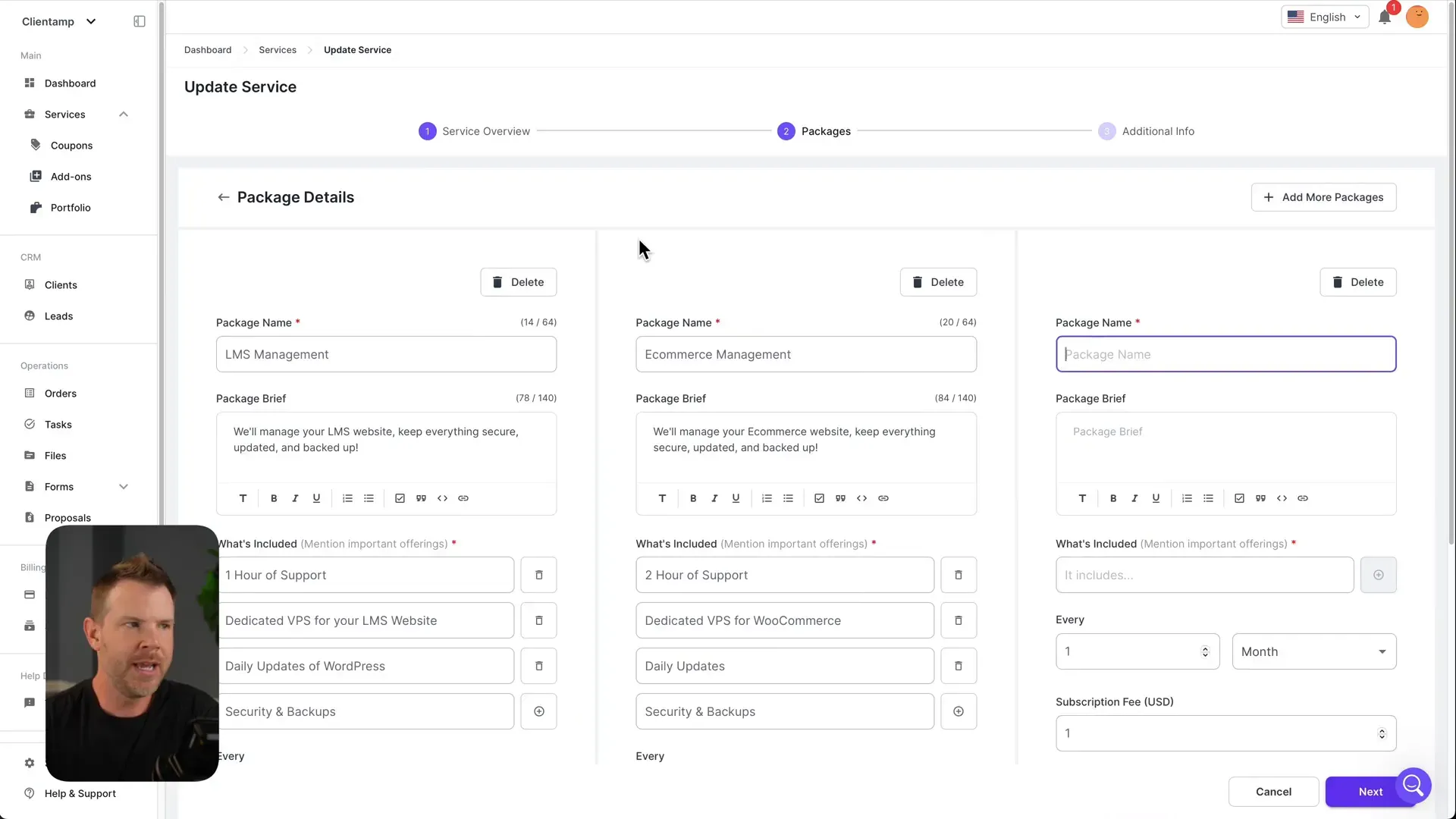Open the user avatar menu
This screenshot has height=819, width=1456.
point(1417,17)
